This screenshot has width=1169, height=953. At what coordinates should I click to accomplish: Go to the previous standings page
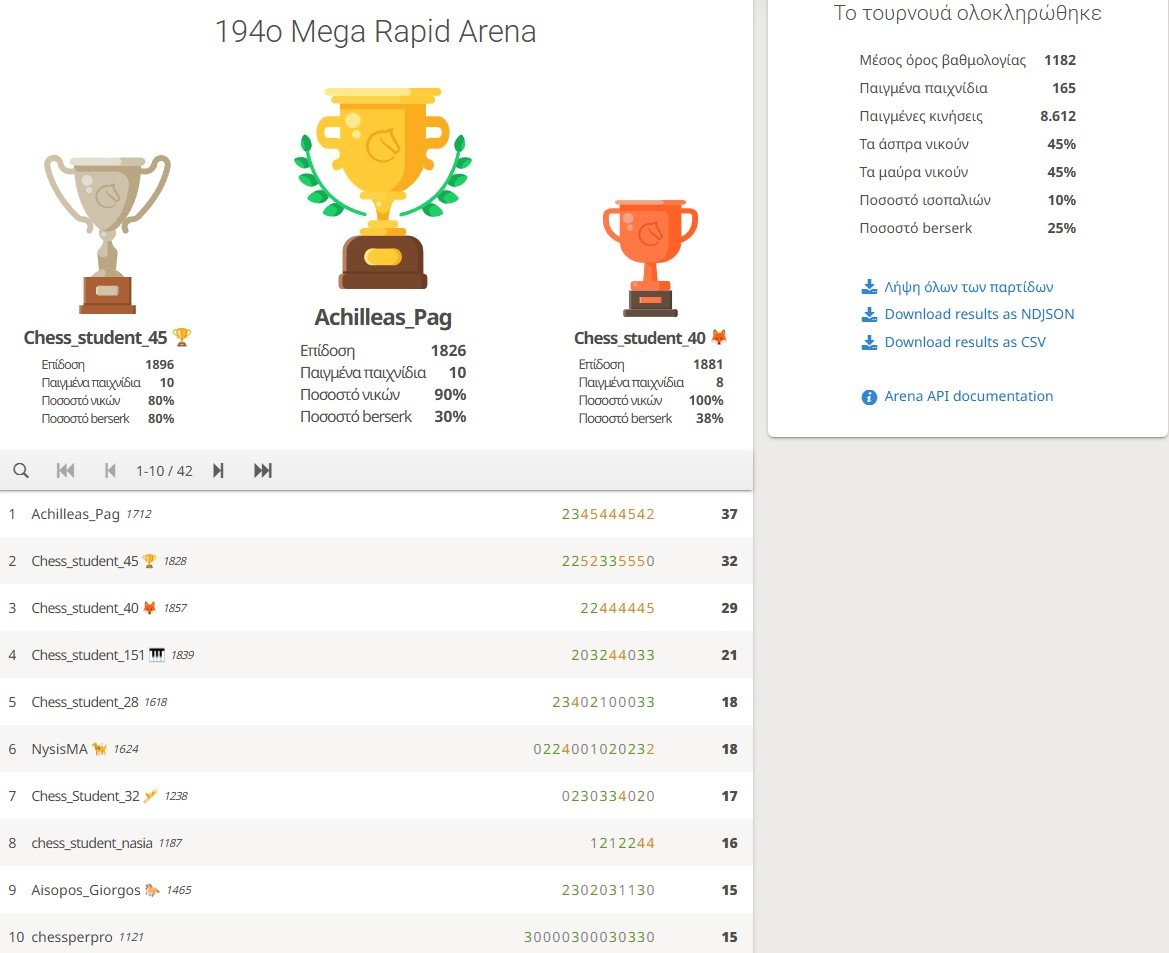pyautogui.click(x=110, y=470)
